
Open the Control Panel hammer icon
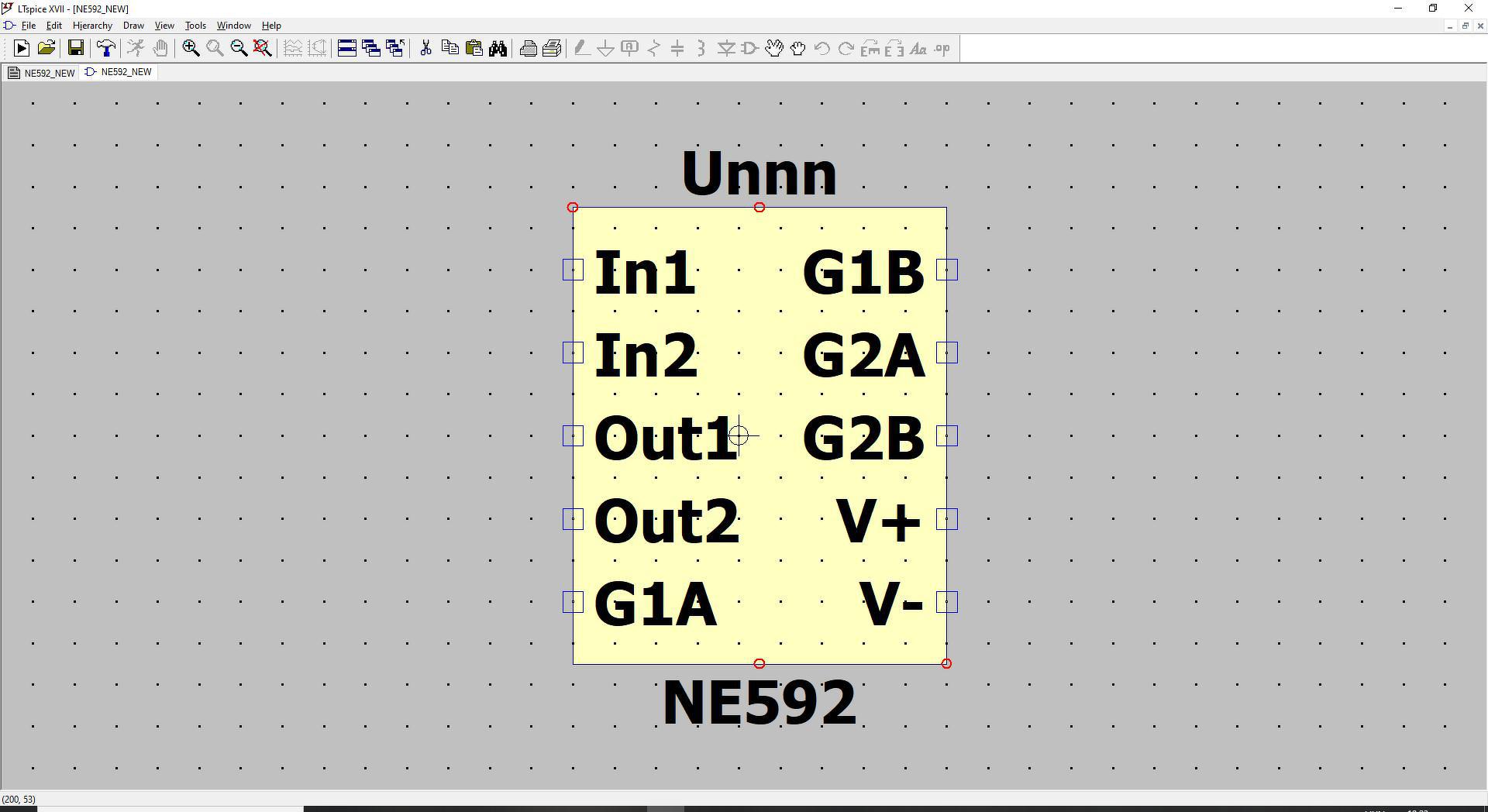(106, 49)
